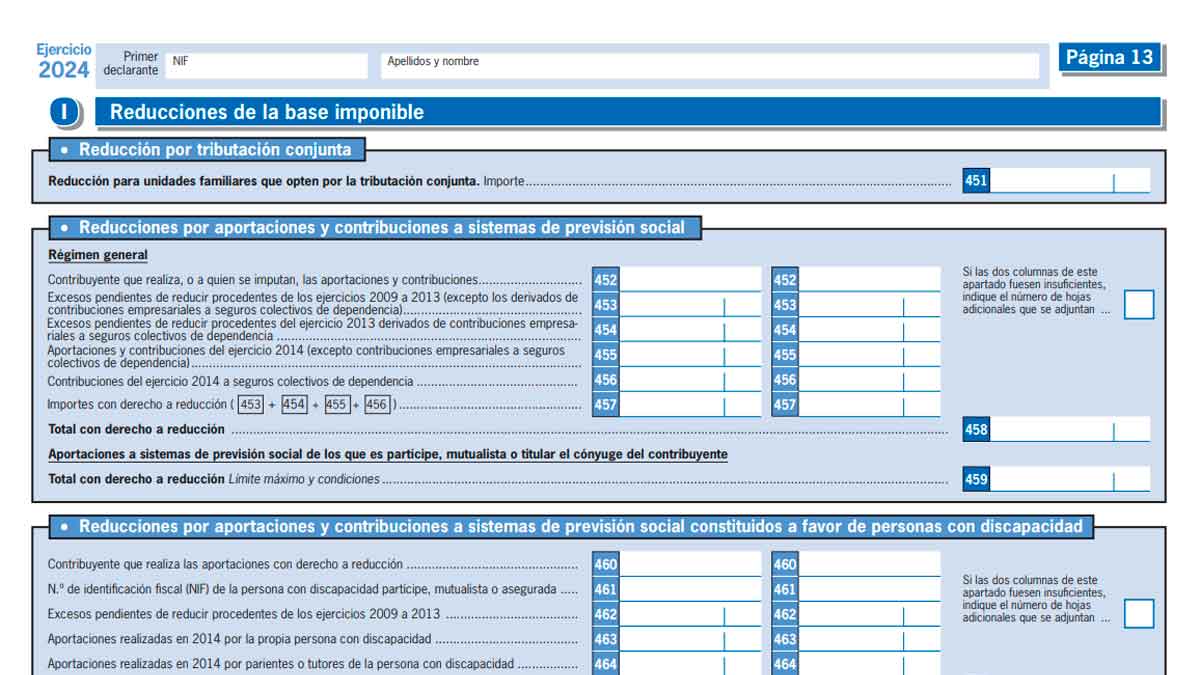Click box 463 field in second column
Viewport: 1200px width, 675px height.
[x=870, y=639]
